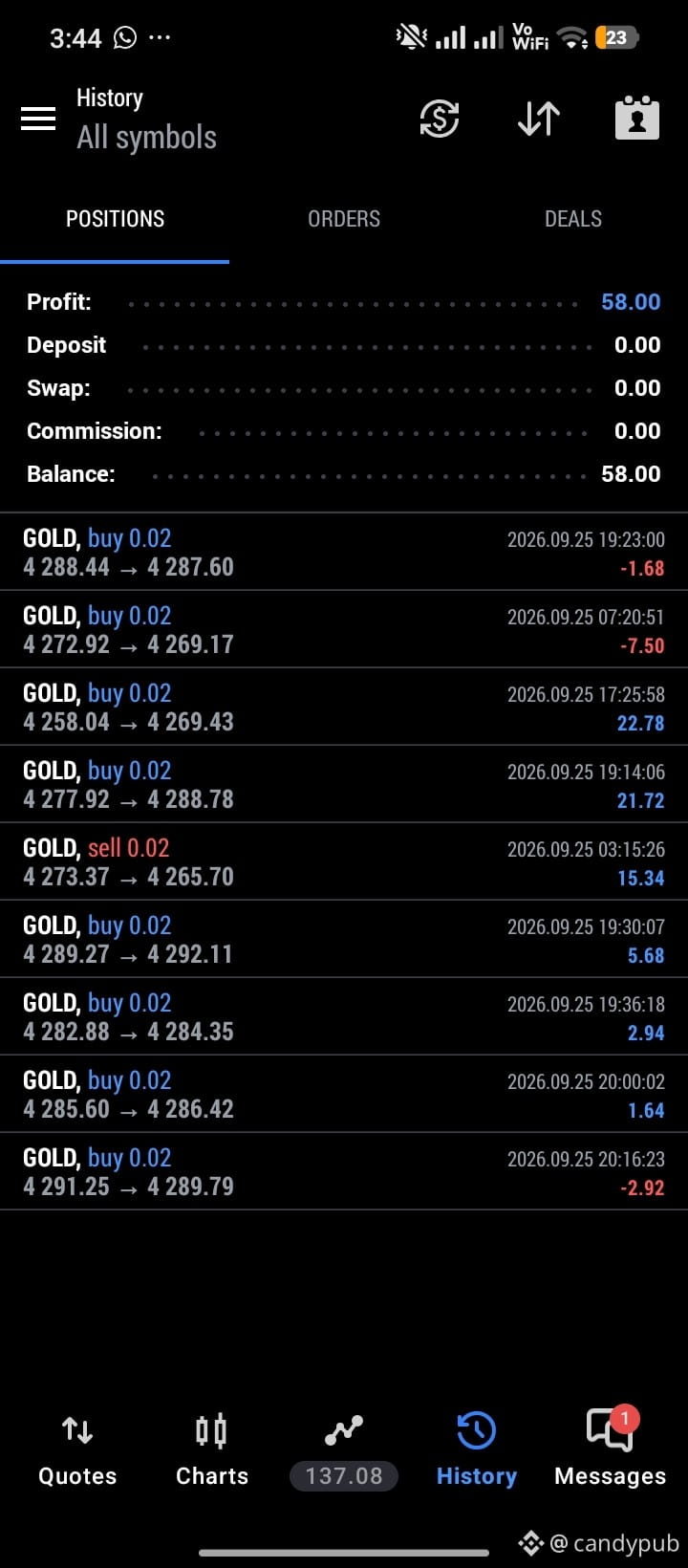Open Charts from the bottom navigation
Viewport: 688px width, 1568px height.
click(212, 1451)
